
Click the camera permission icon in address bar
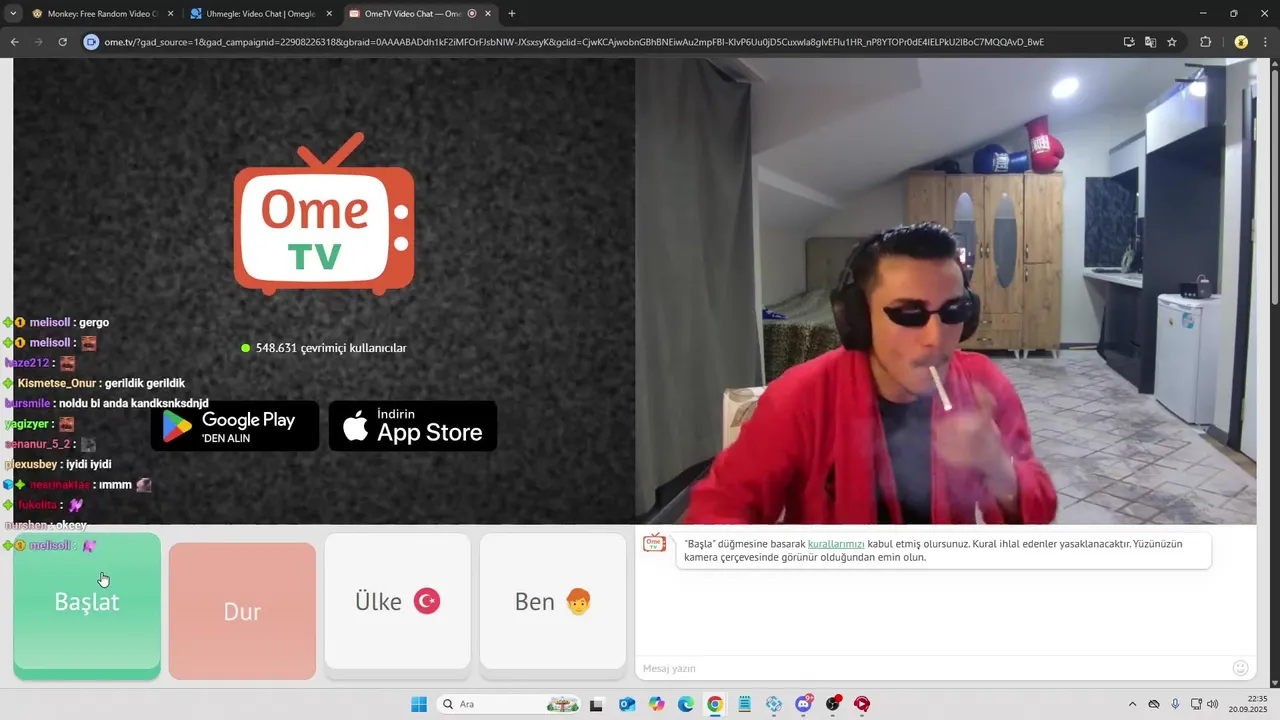tap(92, 42)
